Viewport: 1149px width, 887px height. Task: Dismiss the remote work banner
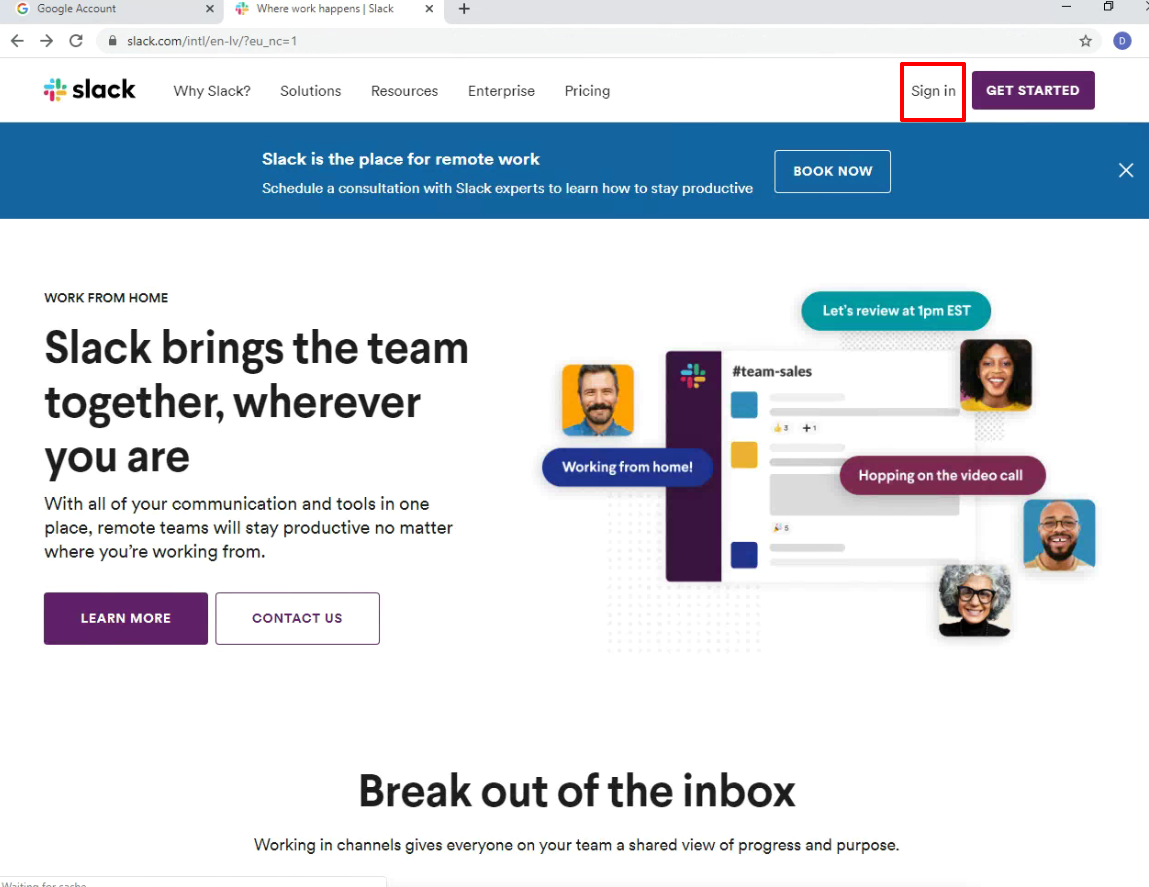pos(1125,170)
